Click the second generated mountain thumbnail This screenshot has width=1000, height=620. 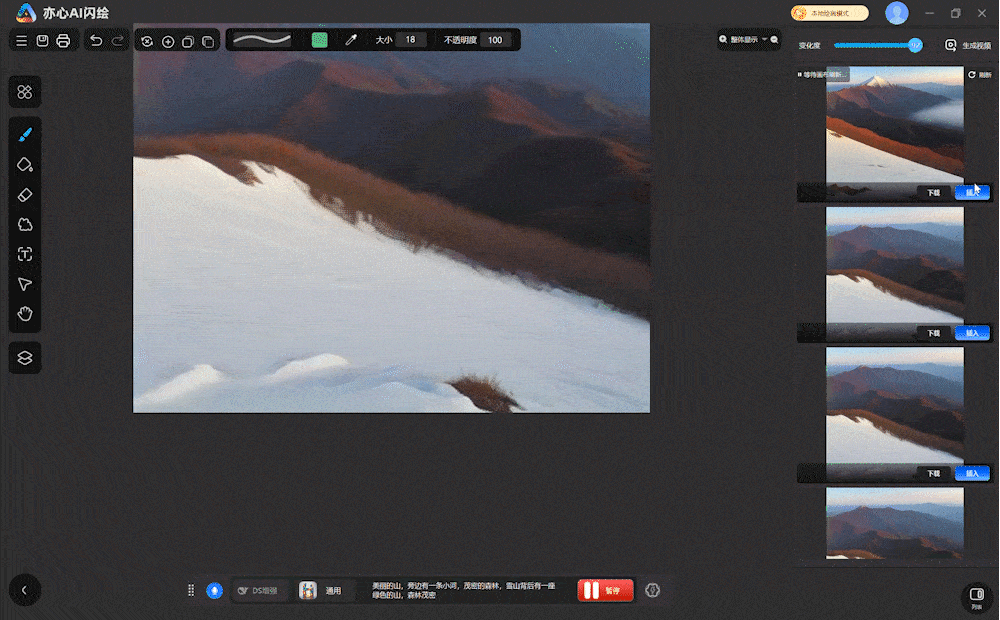[894, 265]
